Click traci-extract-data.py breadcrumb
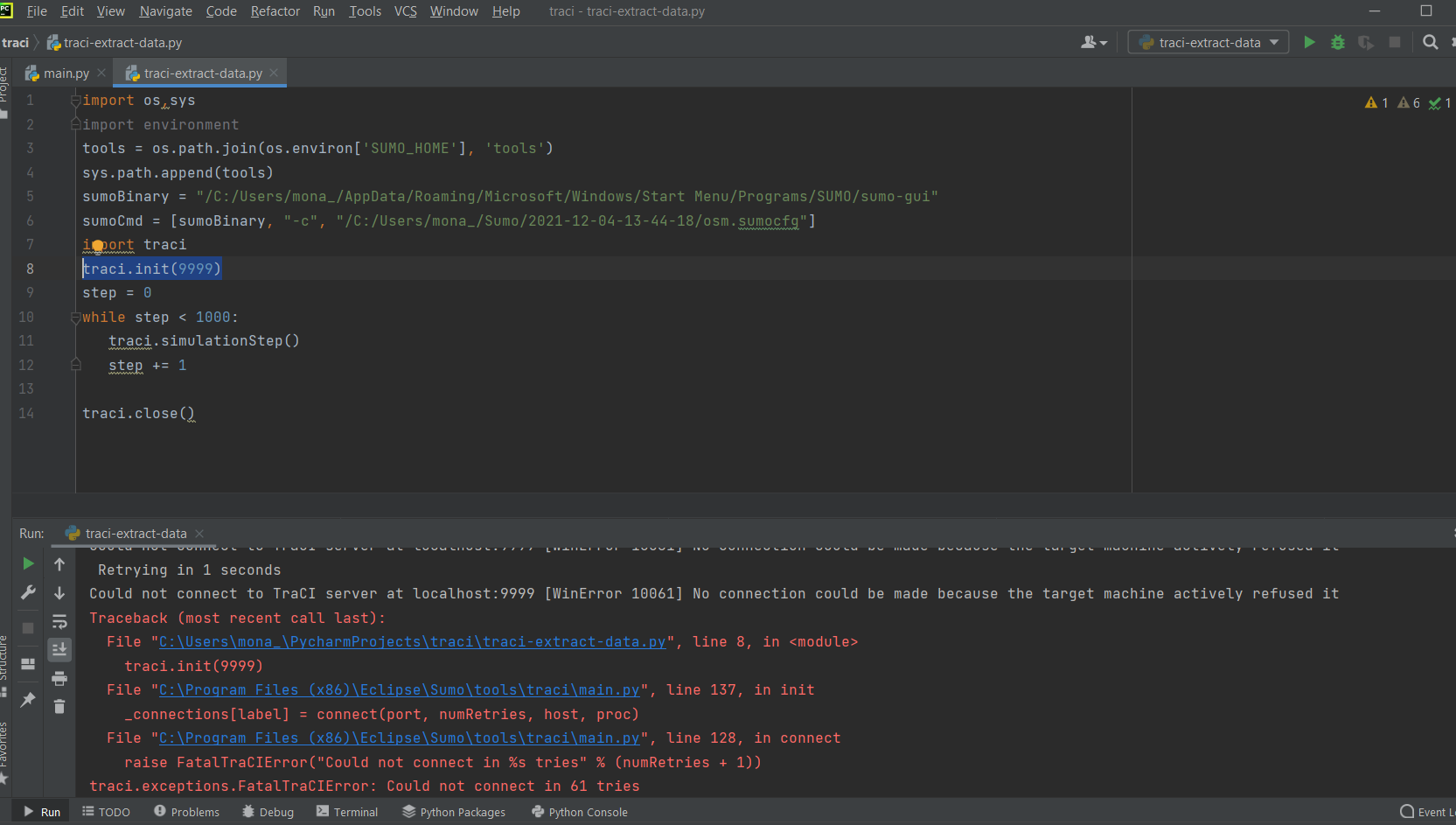 115,42
